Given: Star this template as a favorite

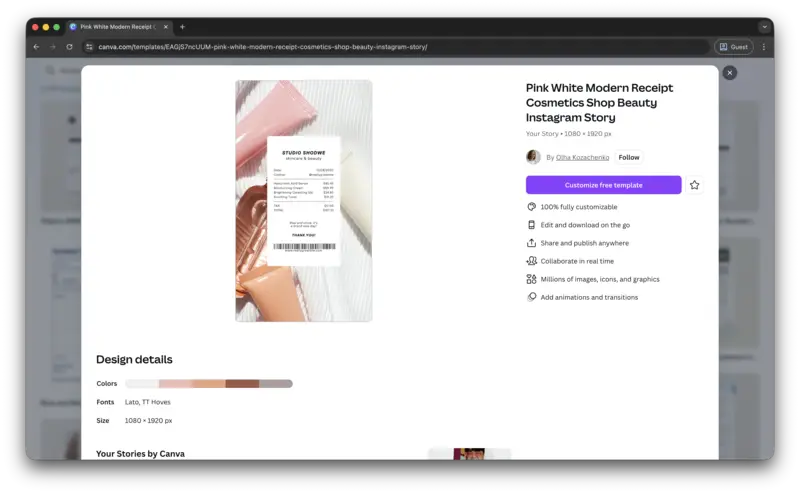Looking at the screenshot, I should pyautogui.click(x=694, y=185).
